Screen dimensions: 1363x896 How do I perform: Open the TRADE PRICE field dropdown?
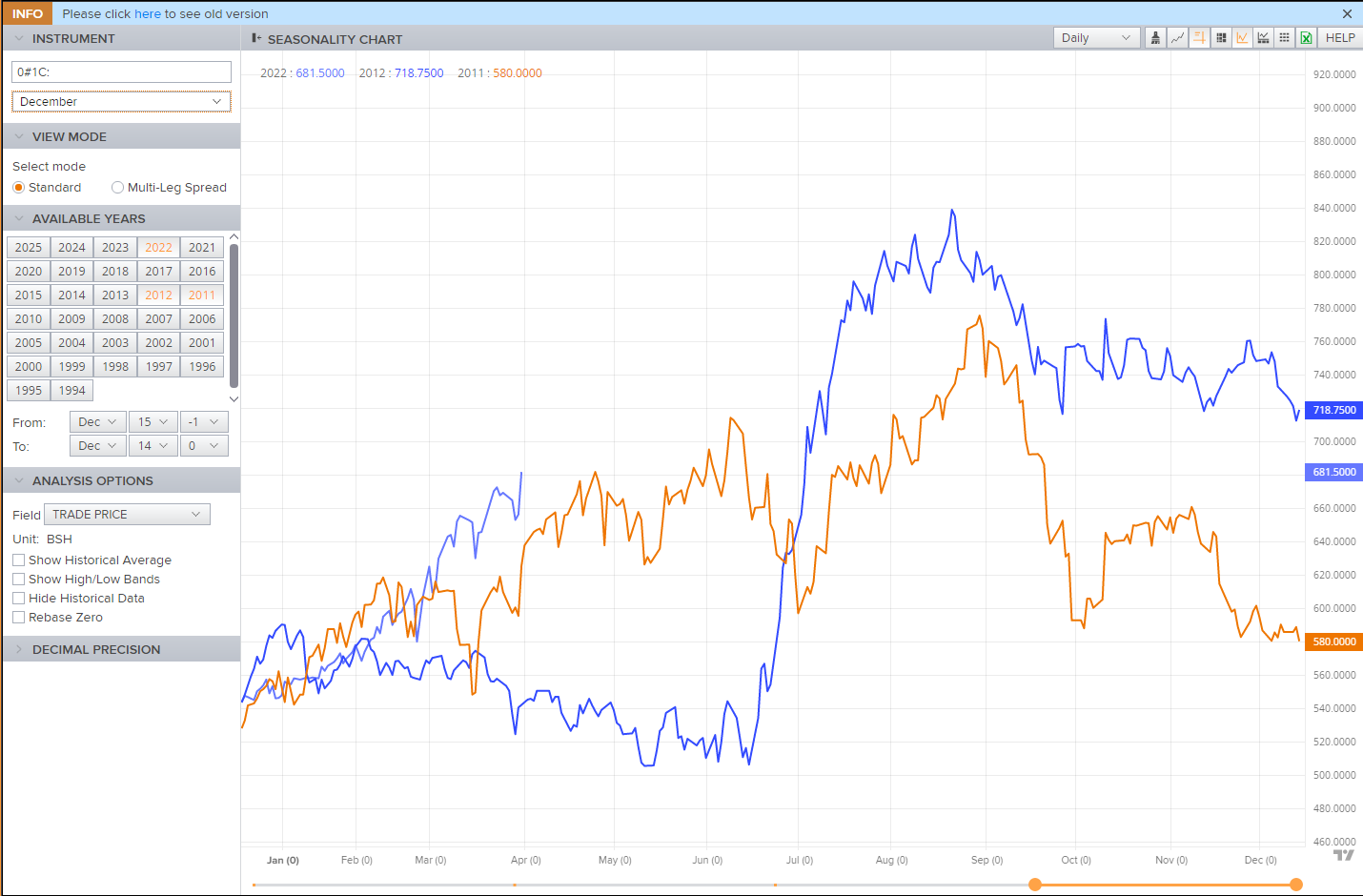[x=127, y=514]
